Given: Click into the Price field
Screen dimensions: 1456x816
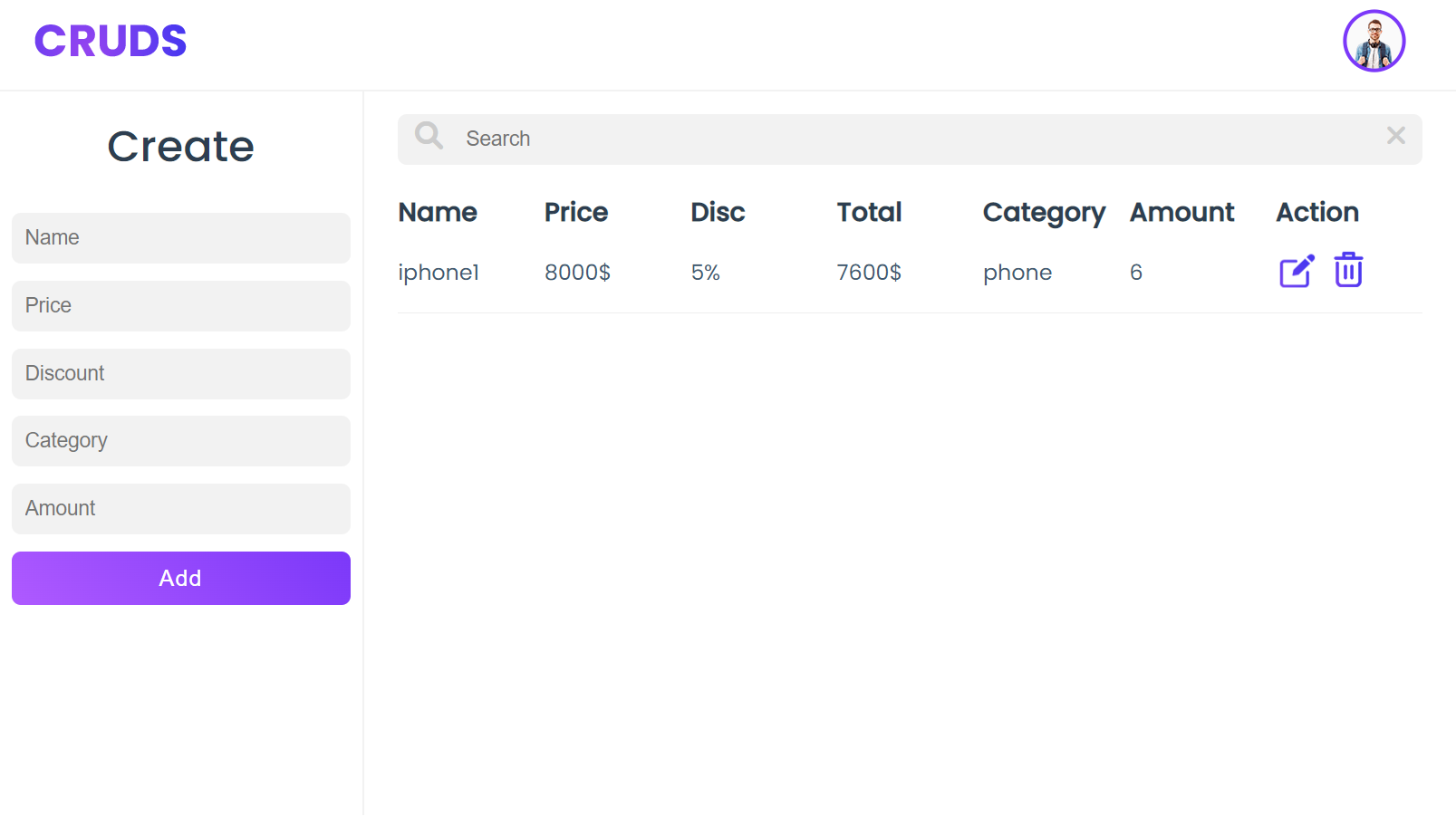Looking at the screenshot, I should pyautogui.click(x=181, y=306).
